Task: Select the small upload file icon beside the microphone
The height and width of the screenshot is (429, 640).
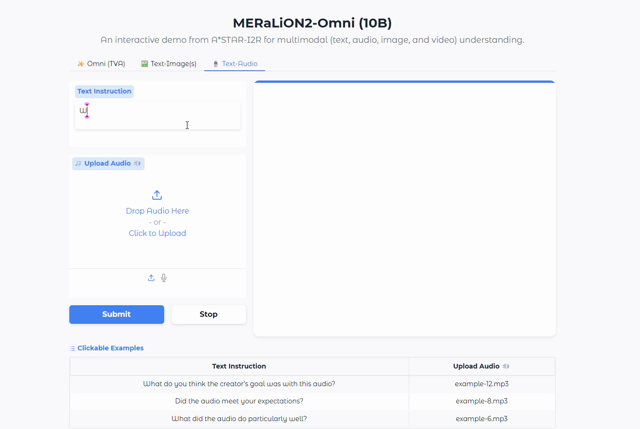Action: (x=151, y=278)
